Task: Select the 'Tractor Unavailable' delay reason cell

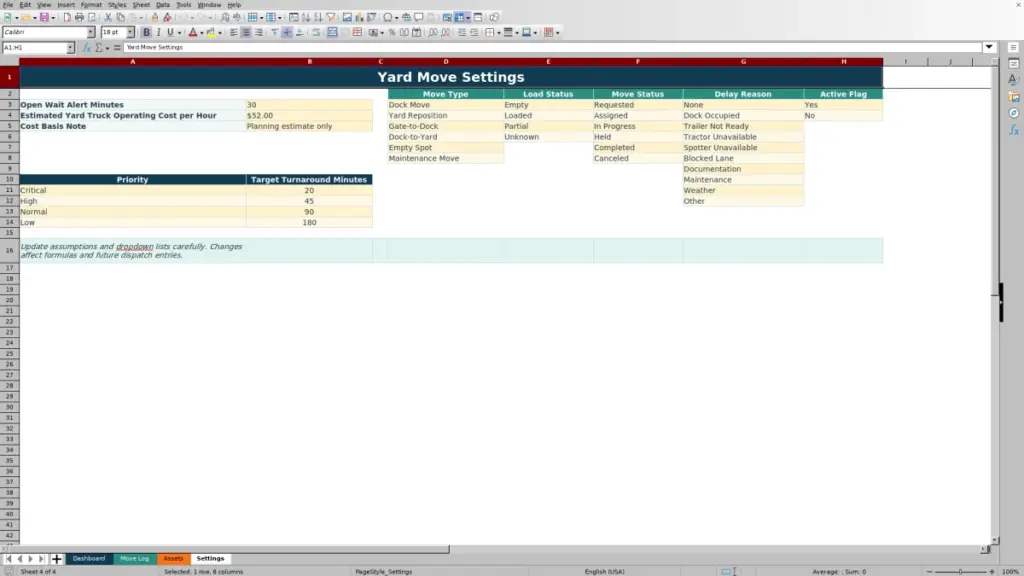Action: (743, 137)
